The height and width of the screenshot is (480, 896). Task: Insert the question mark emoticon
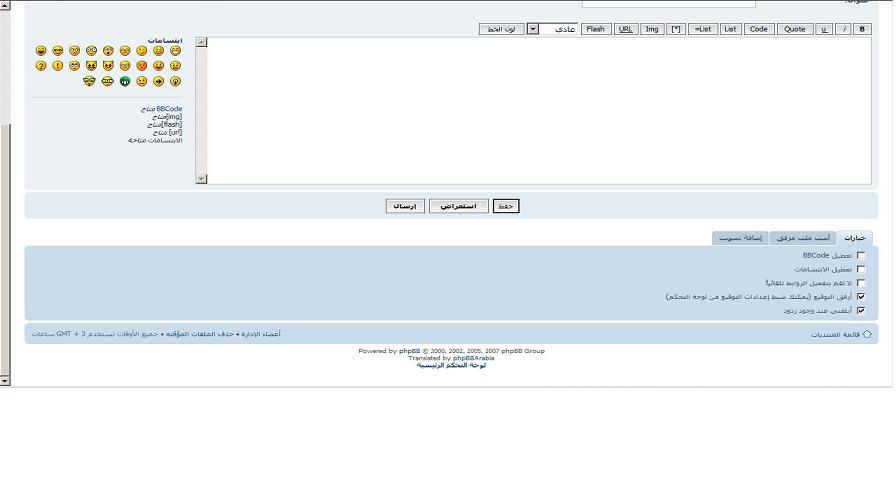[41, 66]
